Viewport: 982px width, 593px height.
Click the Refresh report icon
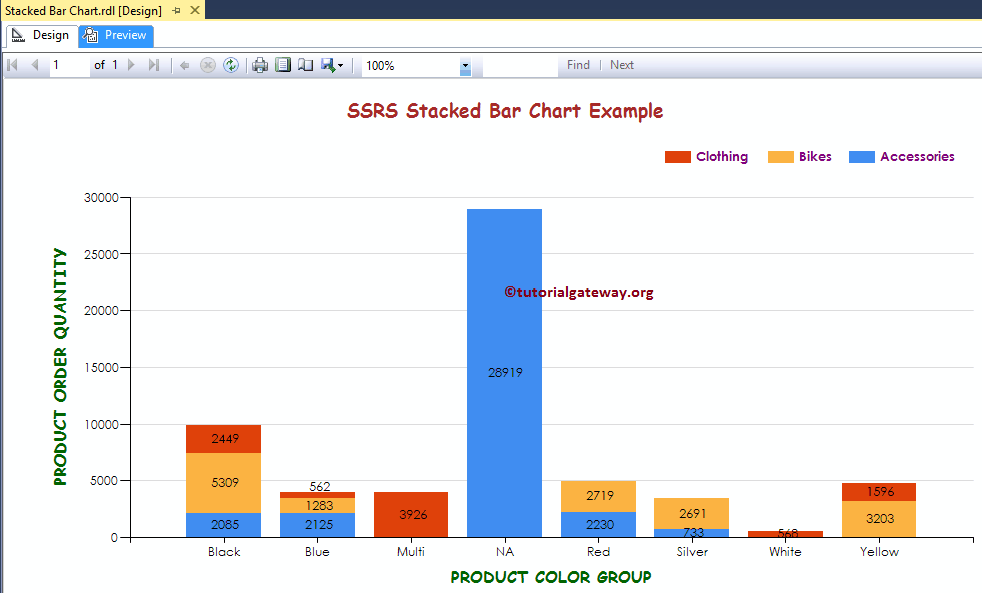pyautogui.click(x=231, y=64)
